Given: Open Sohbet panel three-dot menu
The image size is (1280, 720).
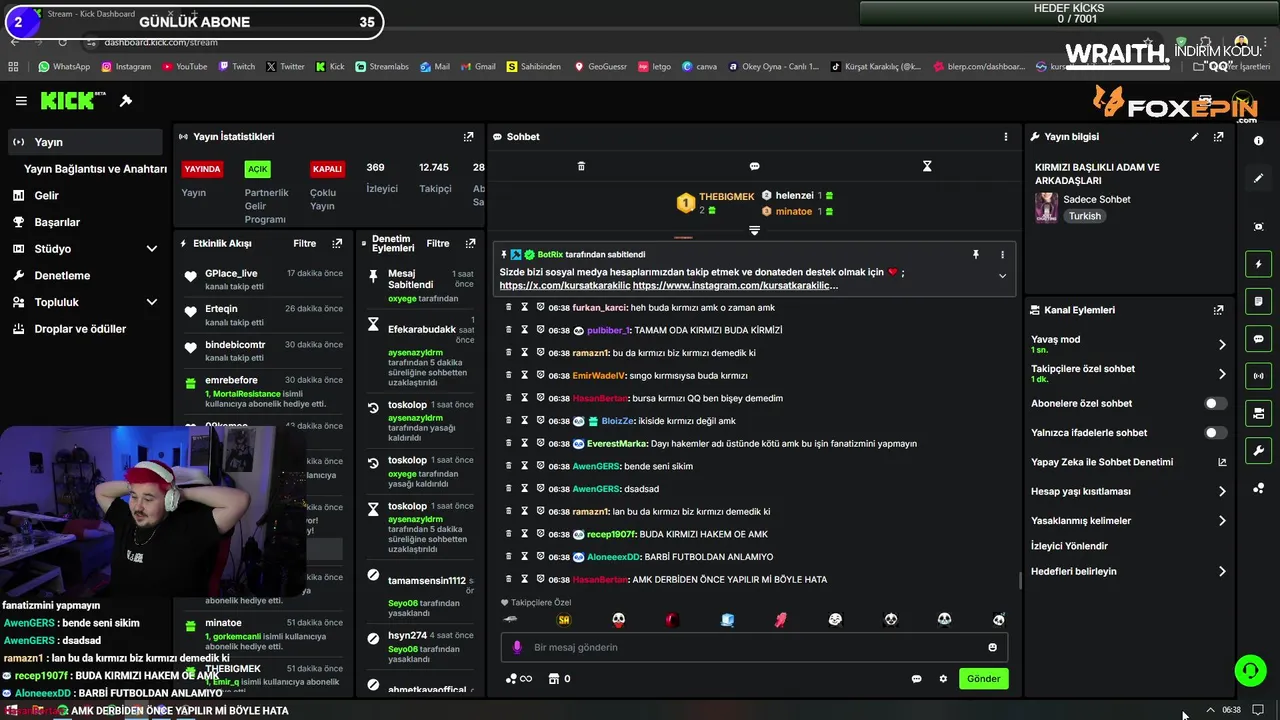Looking at the screenshot, I should pyautogui.click(x=1006, y=137).
